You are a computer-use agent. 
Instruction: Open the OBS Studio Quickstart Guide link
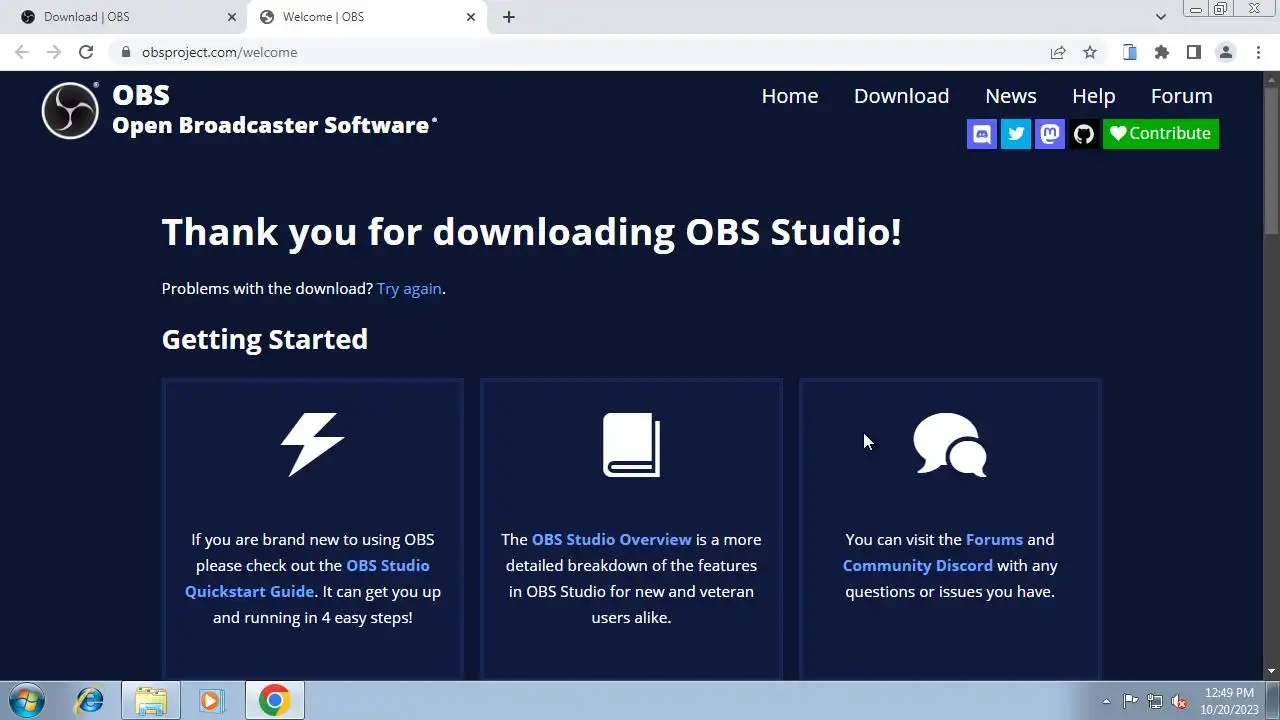click(x=307, y=578)
